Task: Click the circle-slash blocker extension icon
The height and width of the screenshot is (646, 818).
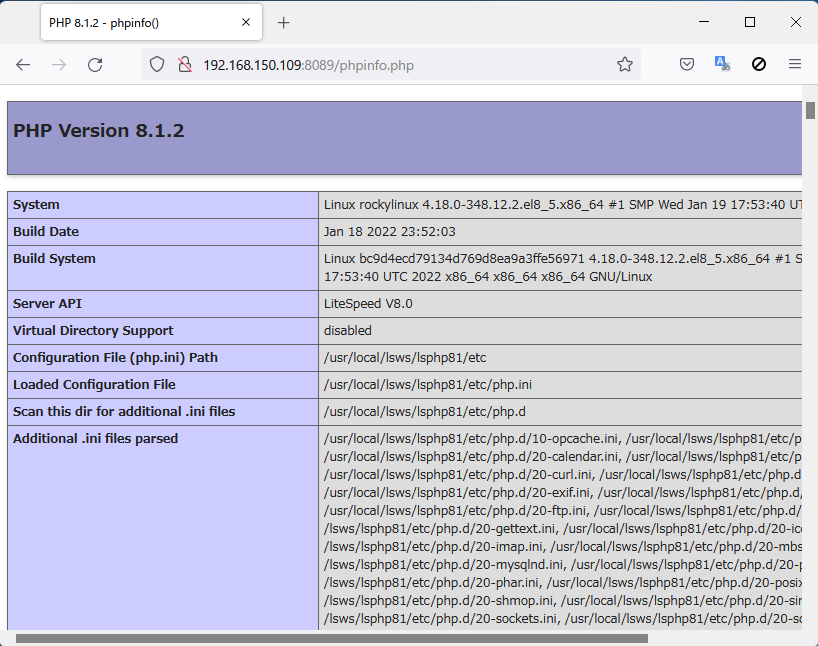Action: pyautogui.click(x=759, y=65)
